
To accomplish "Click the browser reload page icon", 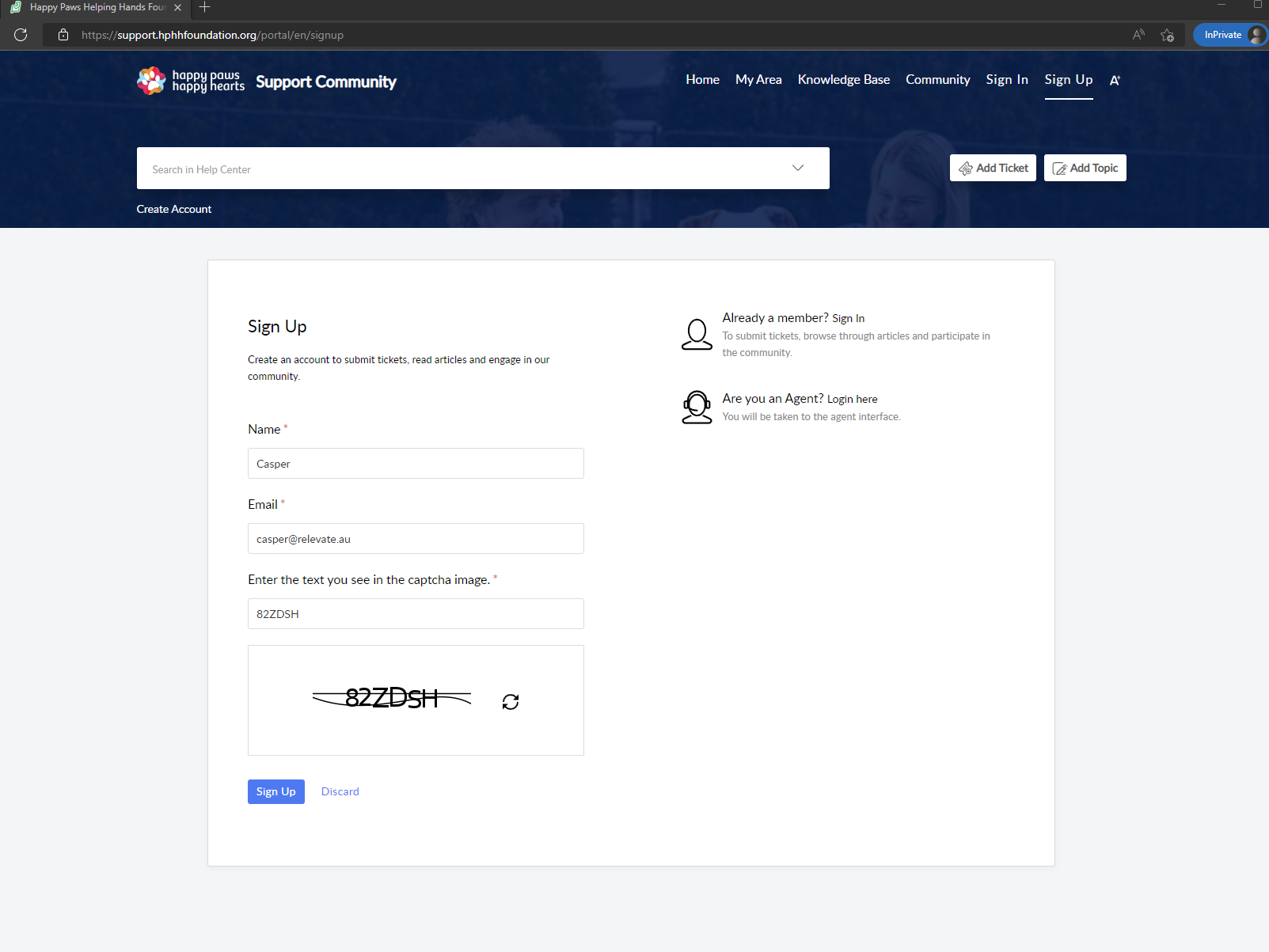I will click(21, 35).
